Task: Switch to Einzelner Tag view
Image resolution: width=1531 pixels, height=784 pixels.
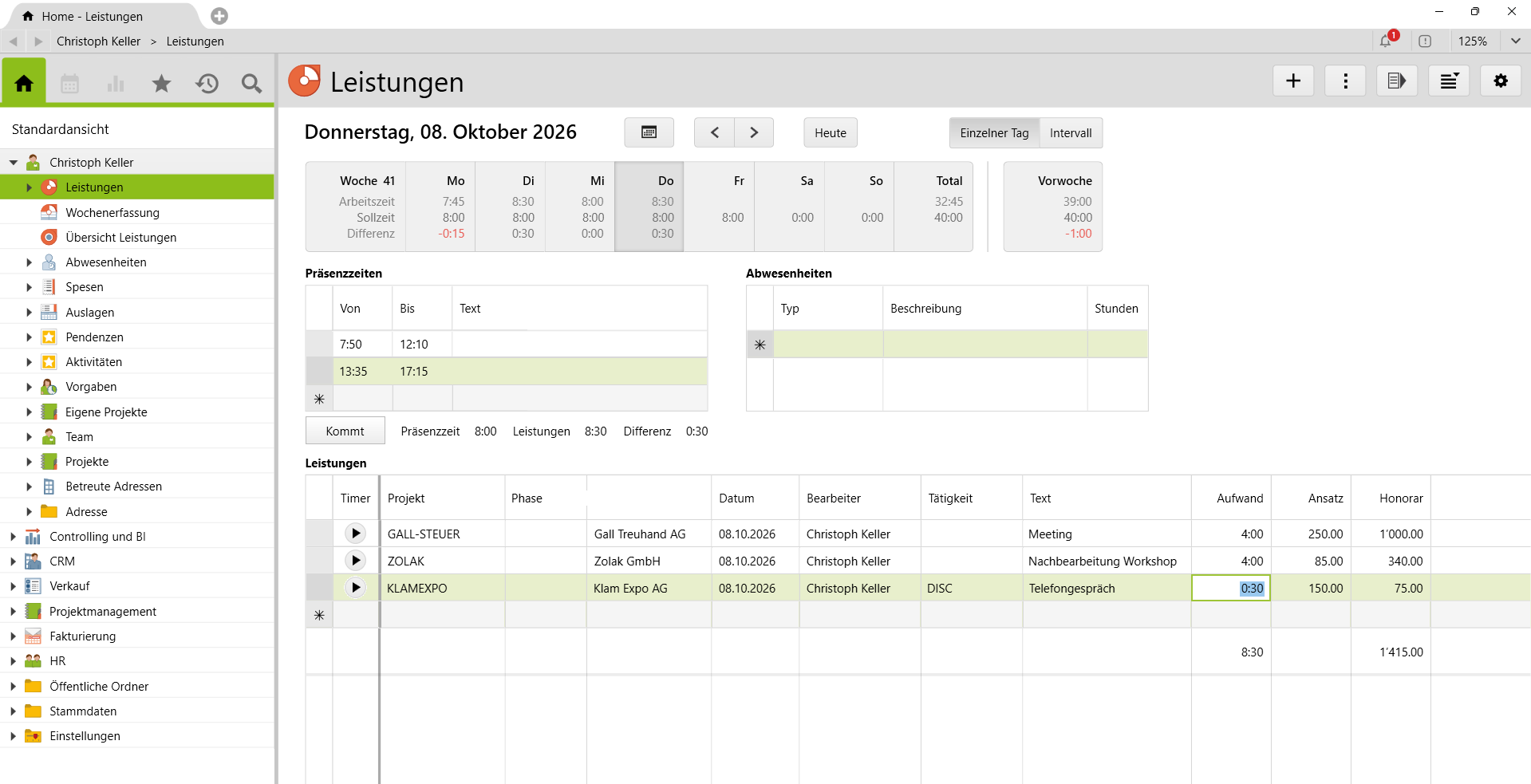Action: (994, 133)
